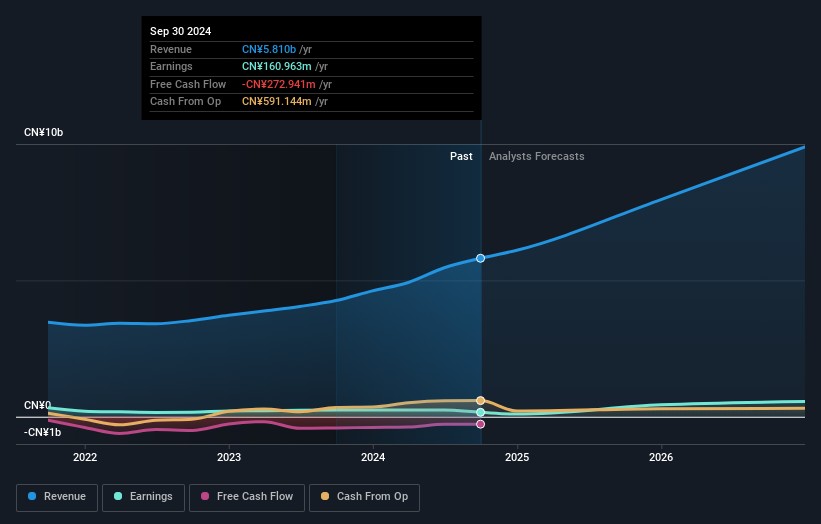Click the Sep 30 2024 tooltip date
821x524 pixels.
(181, 31)
